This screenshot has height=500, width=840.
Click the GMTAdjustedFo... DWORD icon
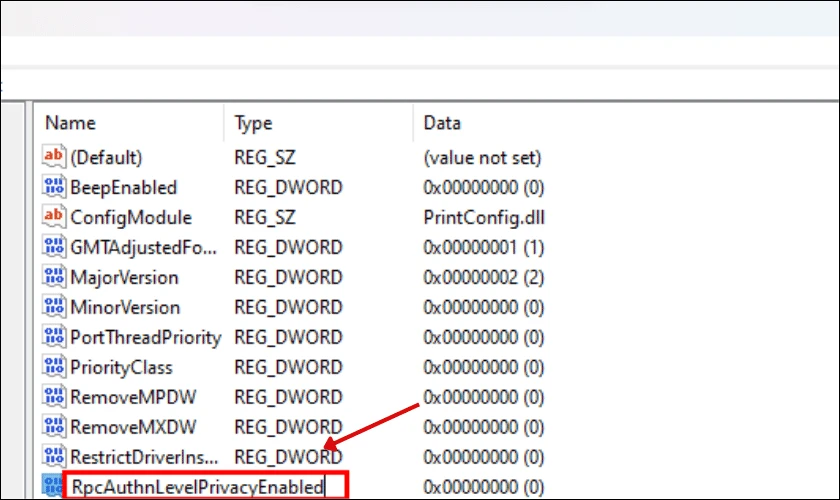point(54,247)
